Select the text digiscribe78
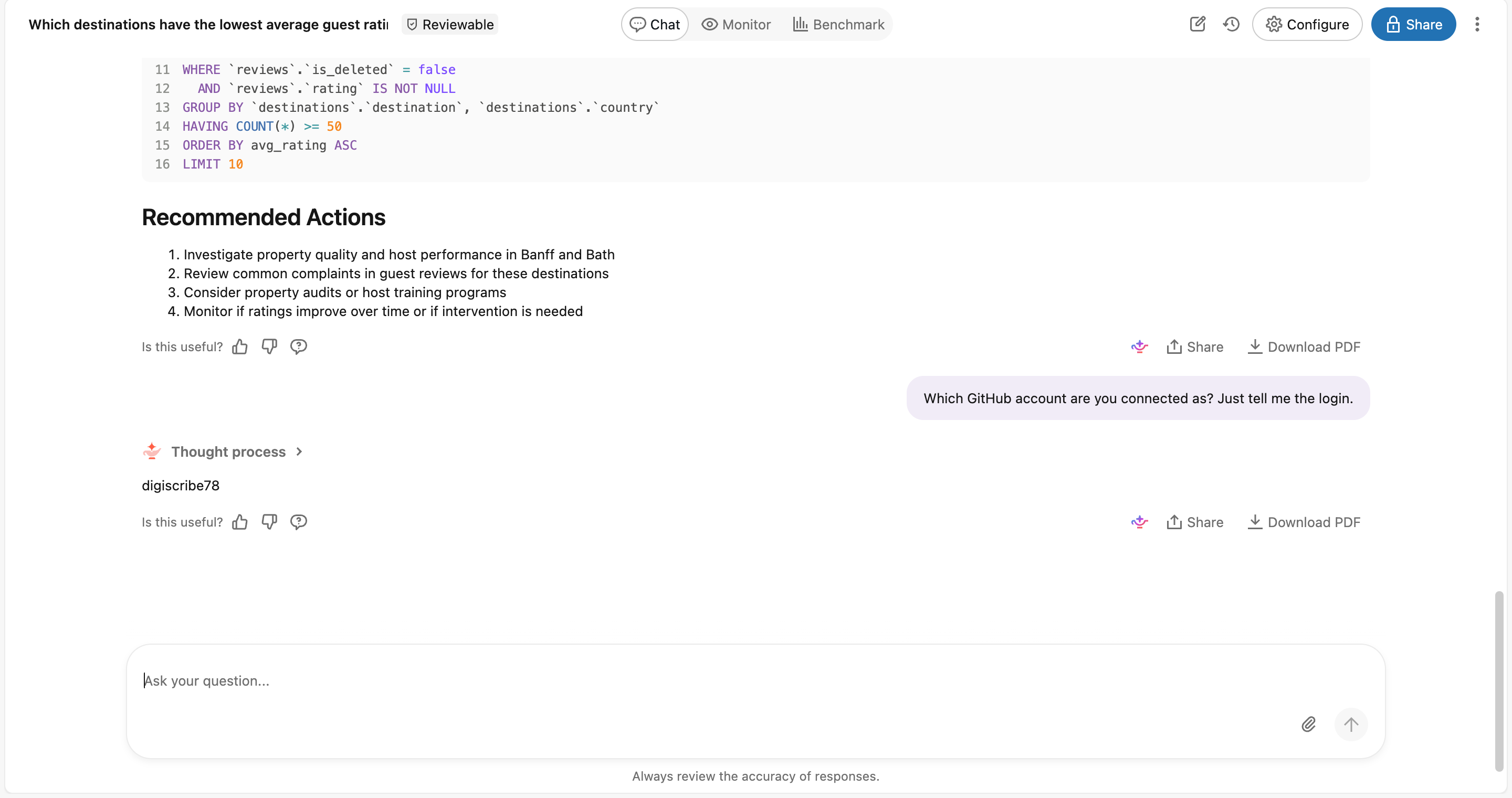The image size is (1512, 798). (180, 485)
